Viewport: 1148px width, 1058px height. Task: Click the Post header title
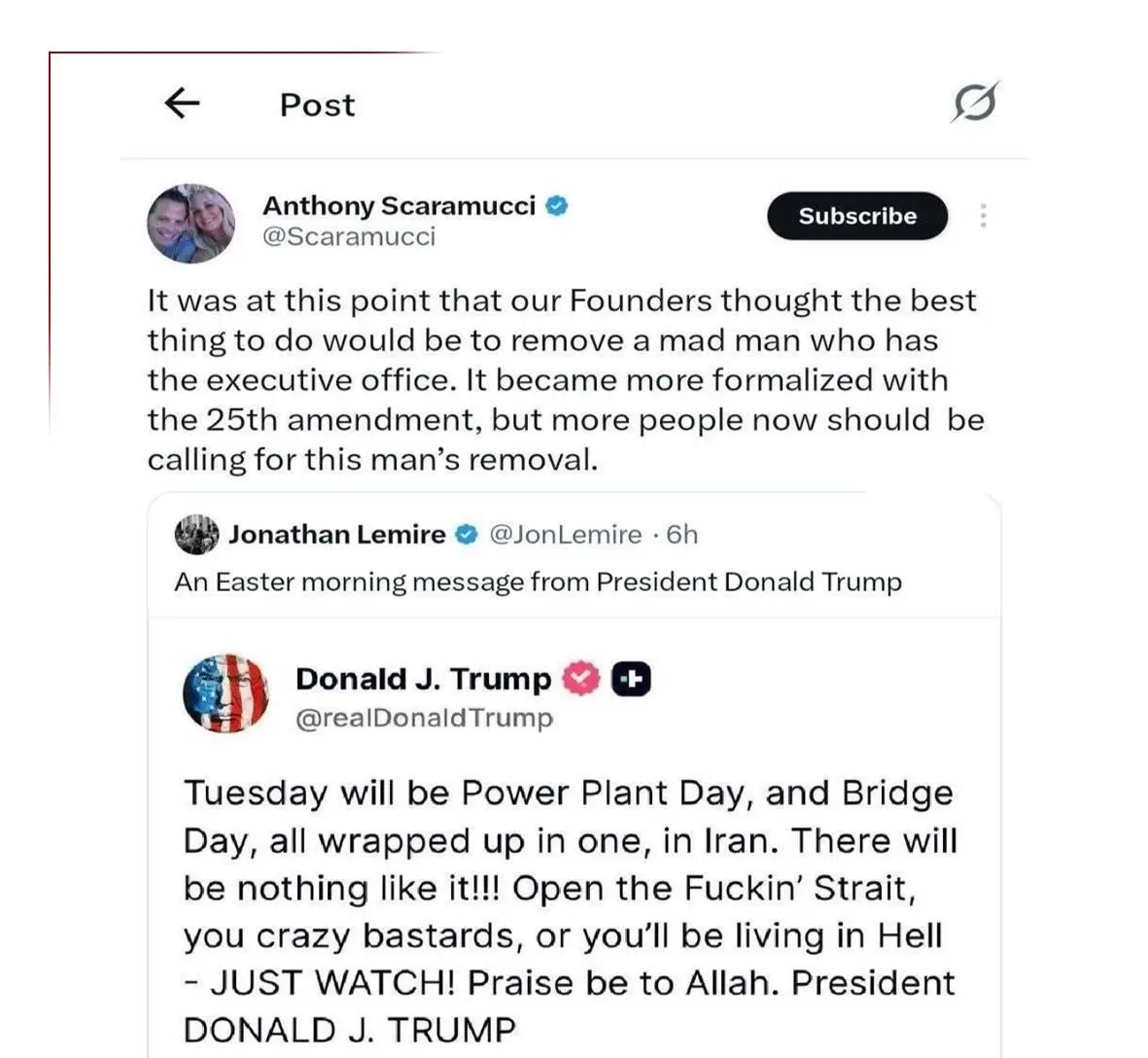point(317,104)
